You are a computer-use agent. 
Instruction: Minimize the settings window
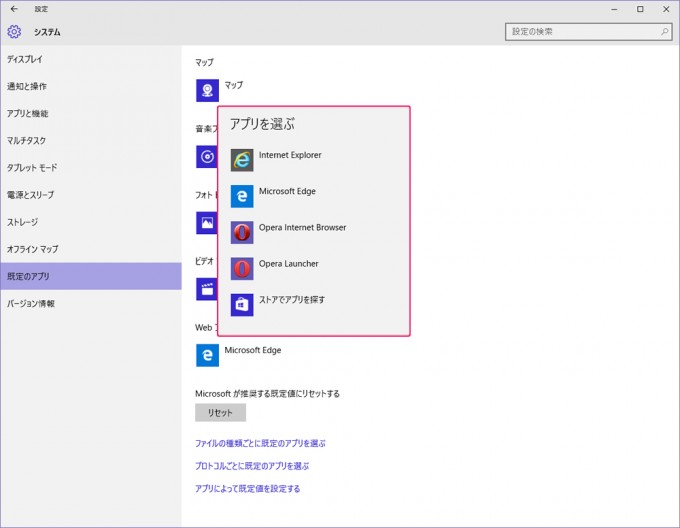pos(615,9)
